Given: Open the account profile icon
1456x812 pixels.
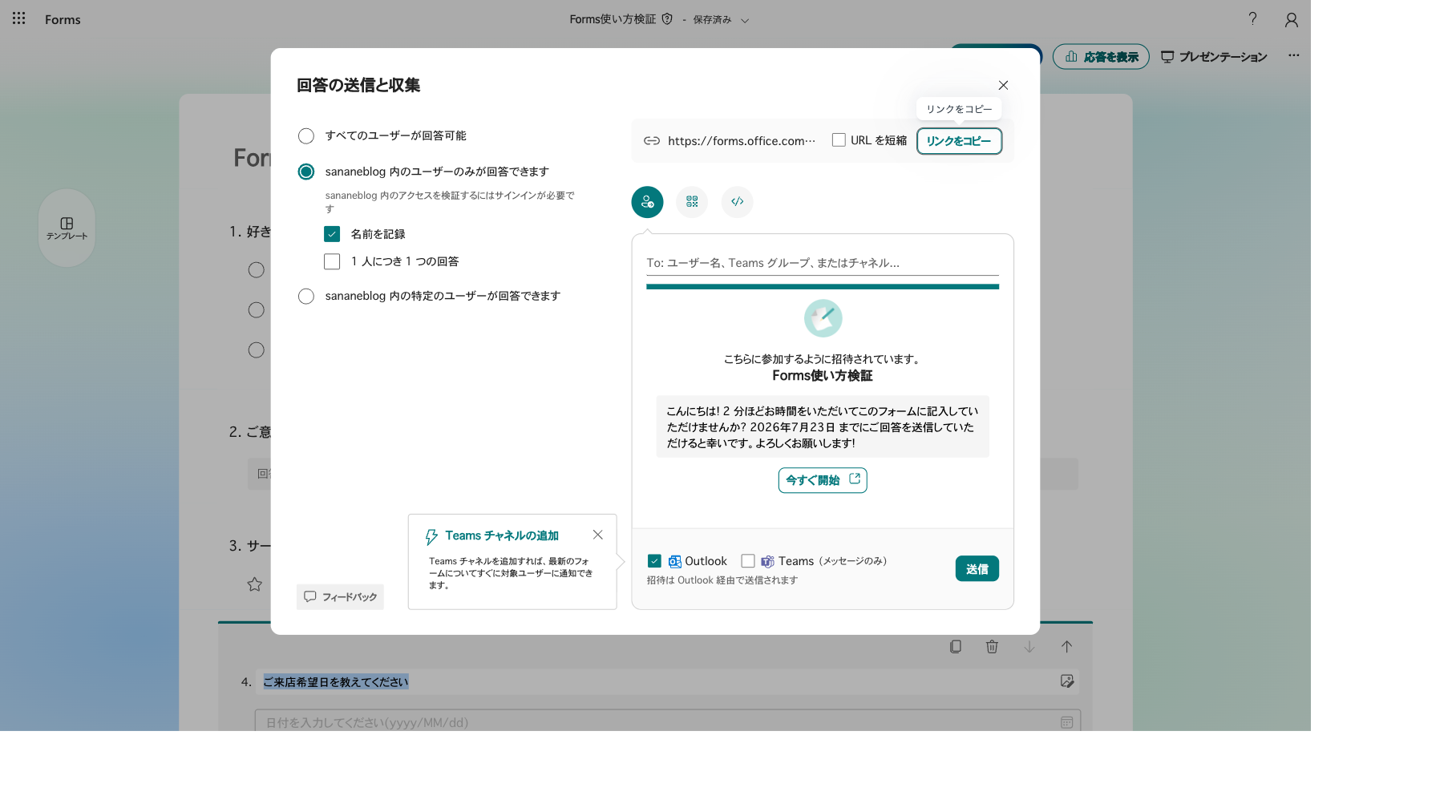Looking at the screenshot, I should pos(1291,19).
